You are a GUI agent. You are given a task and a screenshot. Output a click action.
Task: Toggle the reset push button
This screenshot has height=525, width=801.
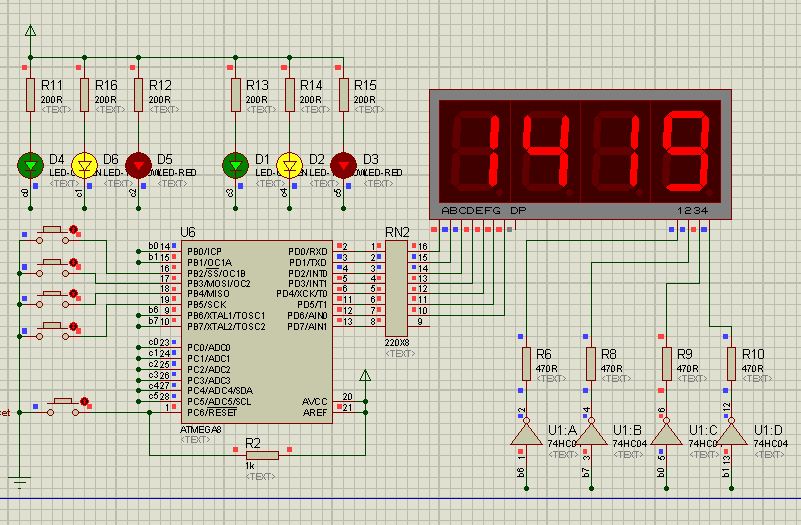(x=60, y=403)
